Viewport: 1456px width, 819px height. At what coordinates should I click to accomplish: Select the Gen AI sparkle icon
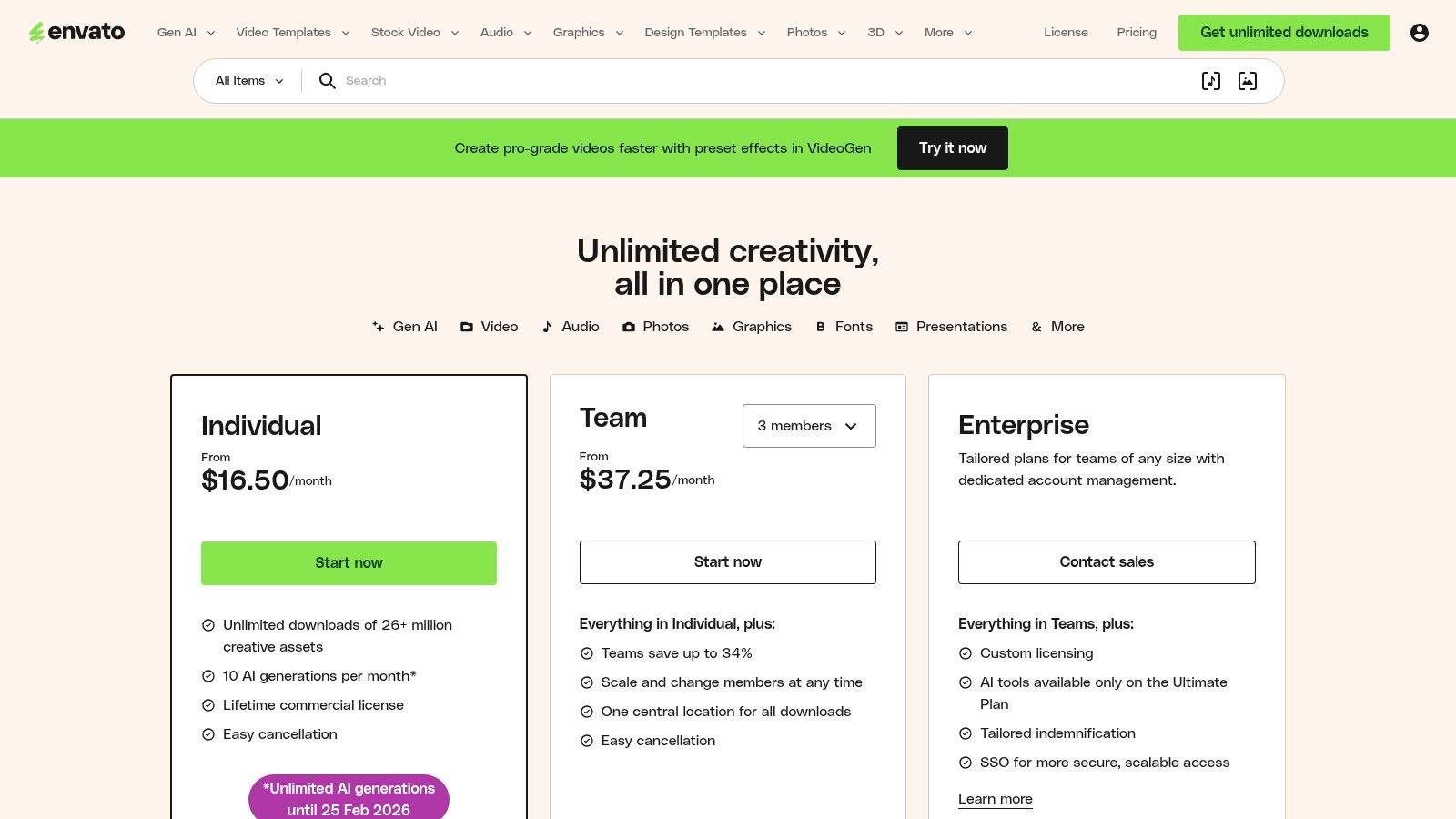[x=378, y=326]
